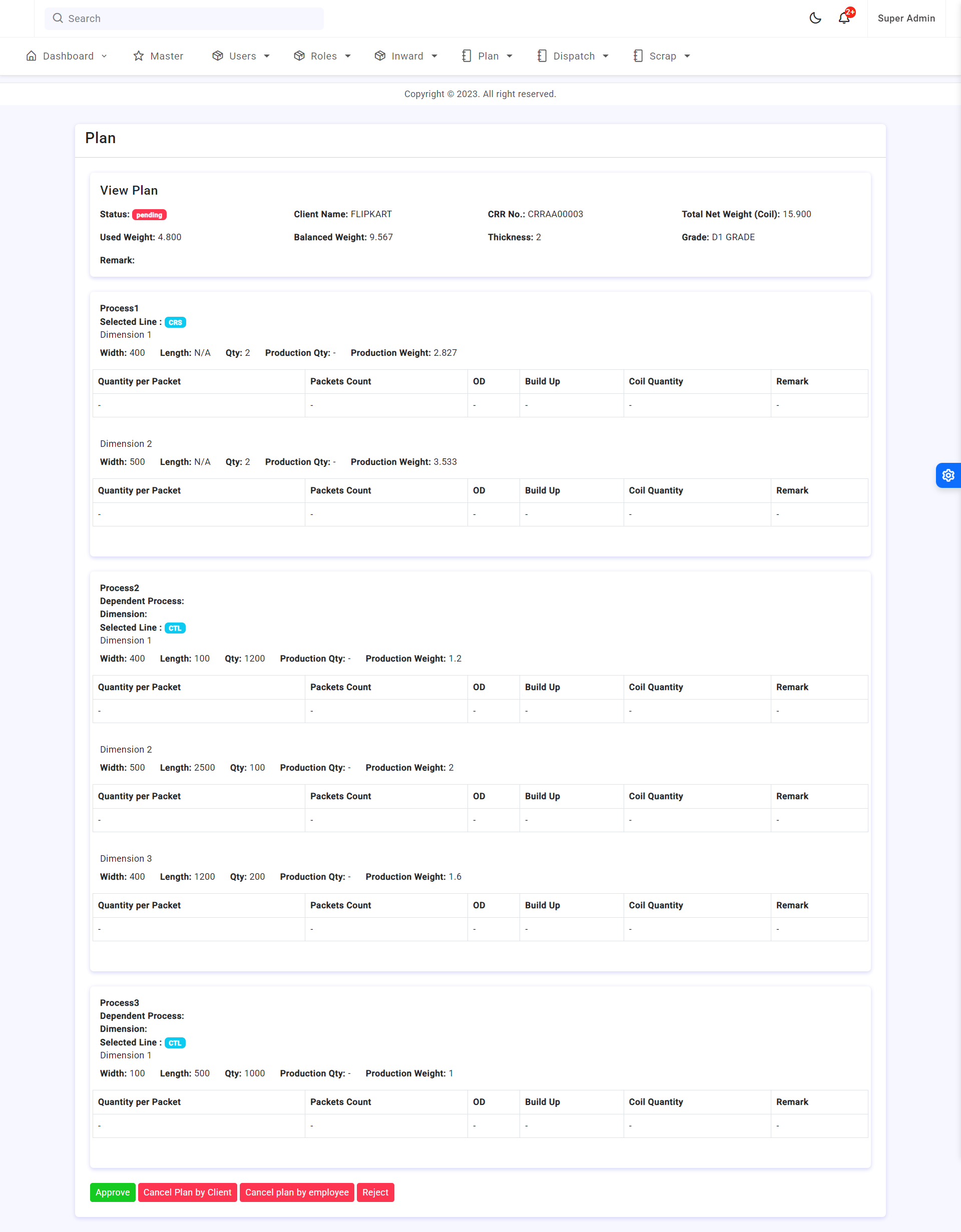Reject the plan

(x=375, y=1192)
